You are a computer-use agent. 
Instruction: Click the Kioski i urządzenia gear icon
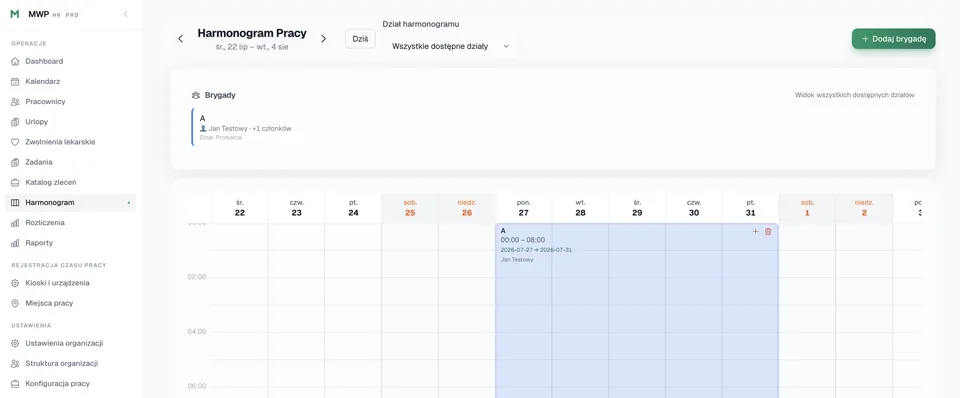pos(15,283)
